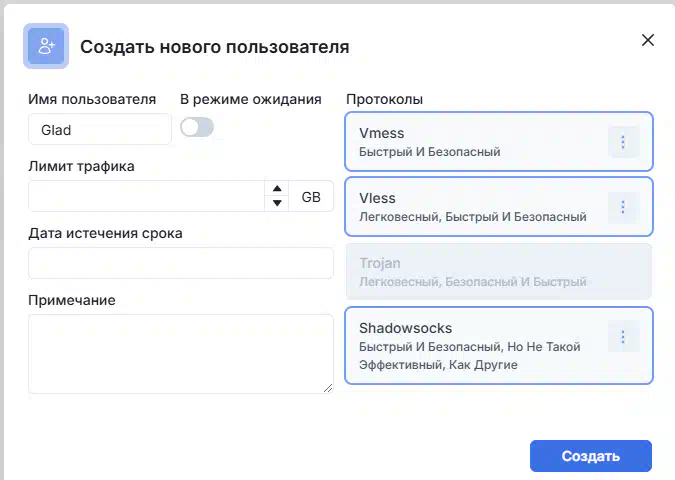Deselect the Shadowsocks protocol card

click(499, 345)
